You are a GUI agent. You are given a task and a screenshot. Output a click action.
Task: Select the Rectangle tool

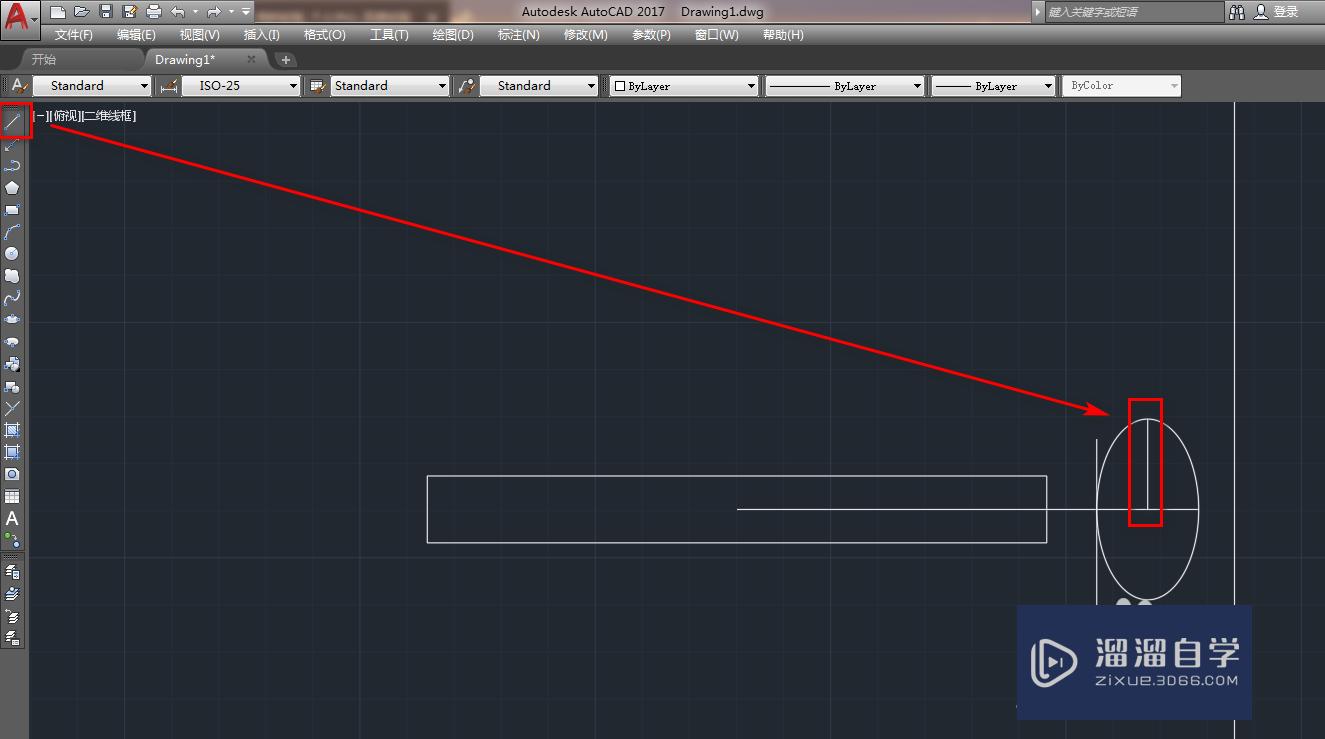point(12,210)
